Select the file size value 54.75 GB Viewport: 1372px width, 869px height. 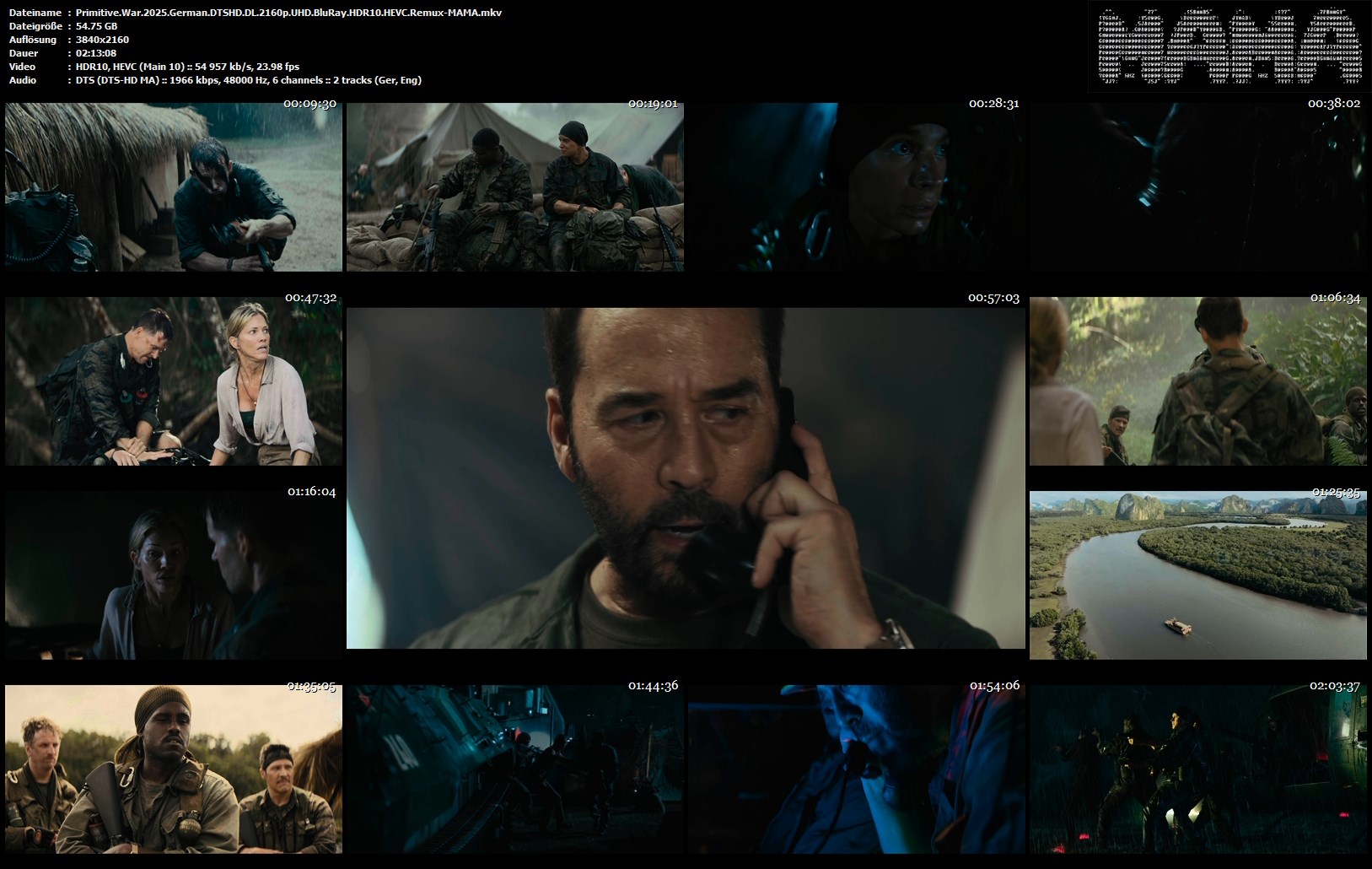pyautogui.click(x=97, y=26)
